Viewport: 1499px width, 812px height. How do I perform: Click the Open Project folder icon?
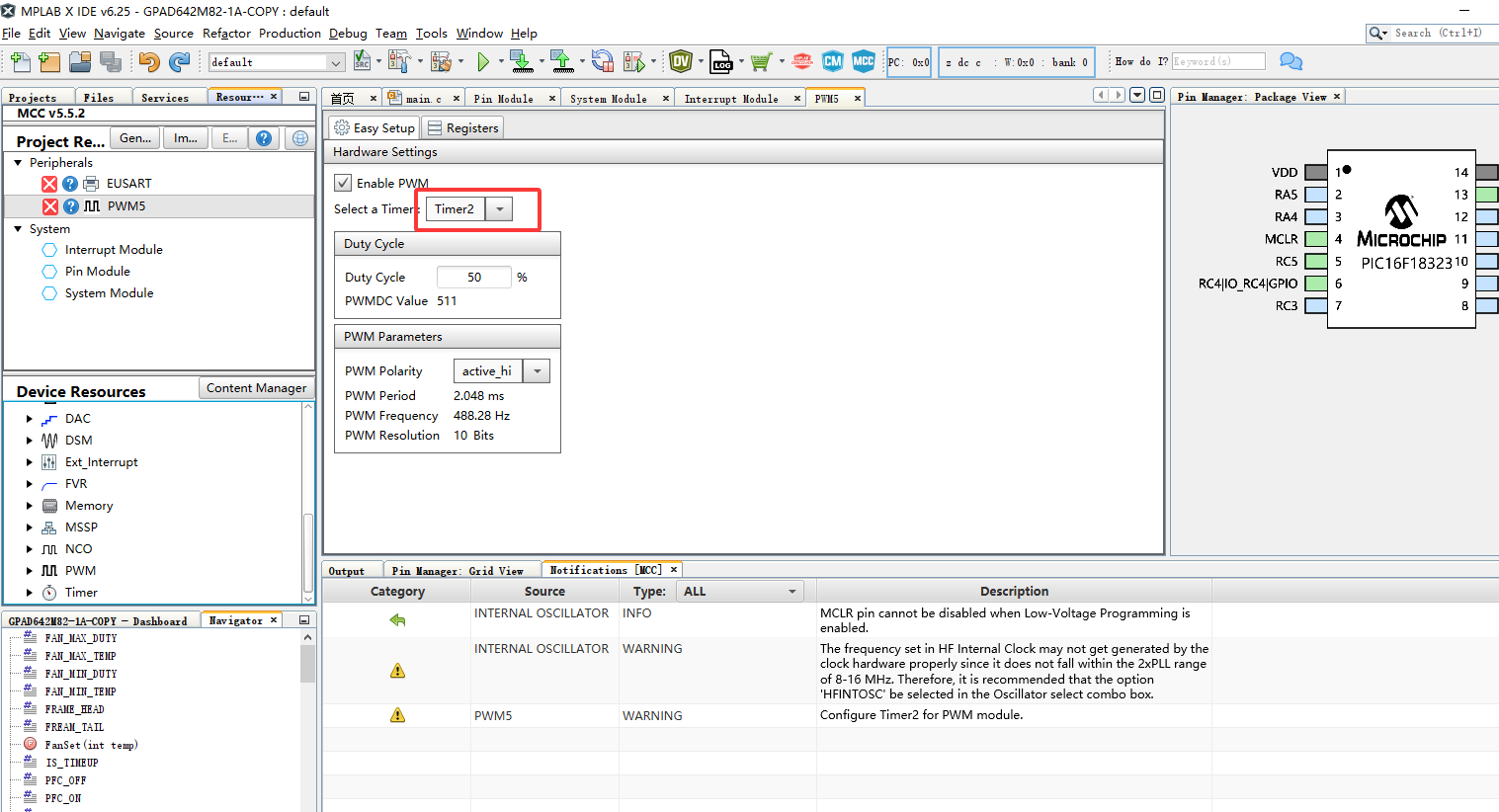tap(80, 61)
